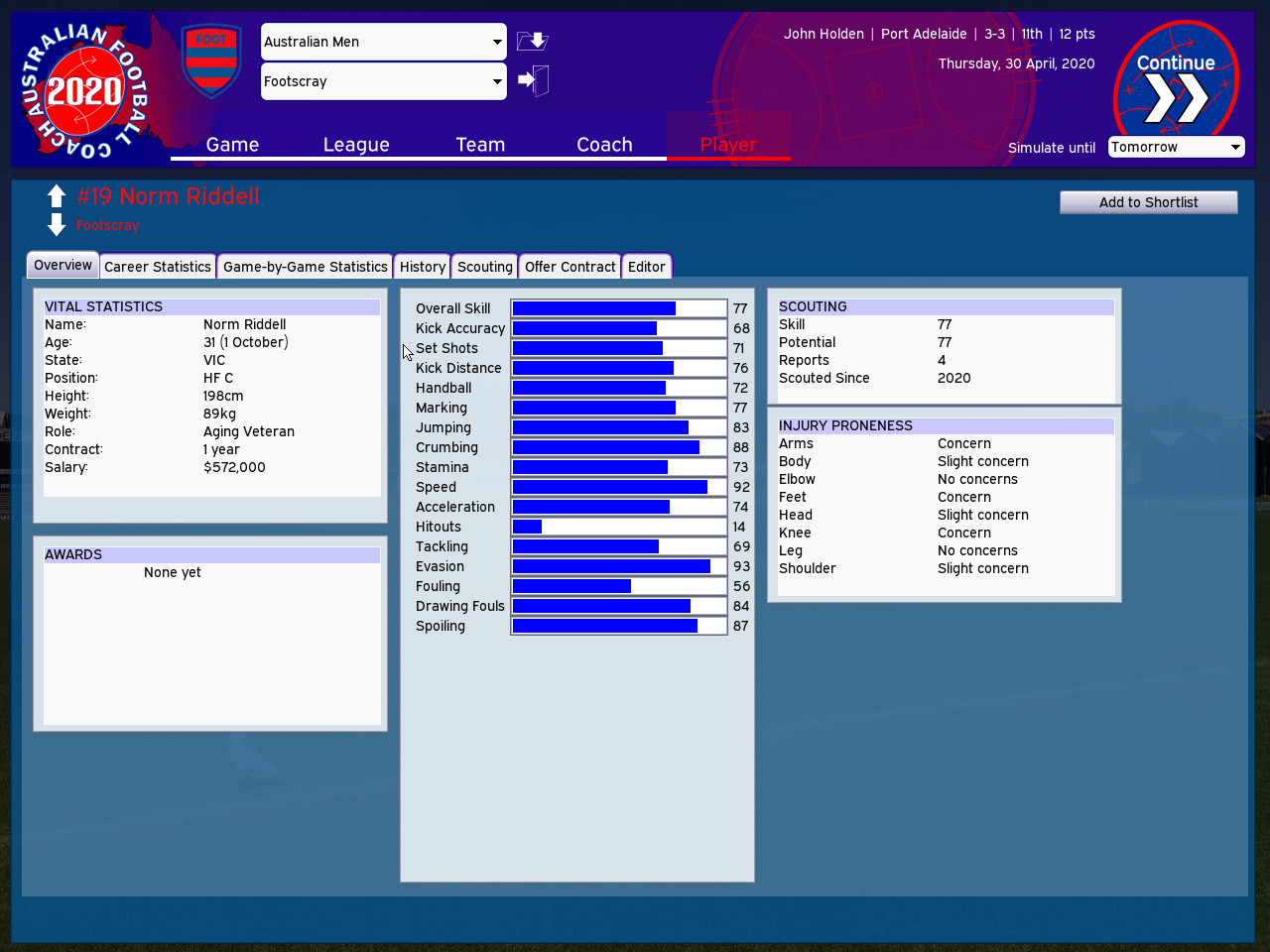The height and width of the screenshot is (952, 1270).
Task: Open the Coach menu
Action: tap(604, 145)
